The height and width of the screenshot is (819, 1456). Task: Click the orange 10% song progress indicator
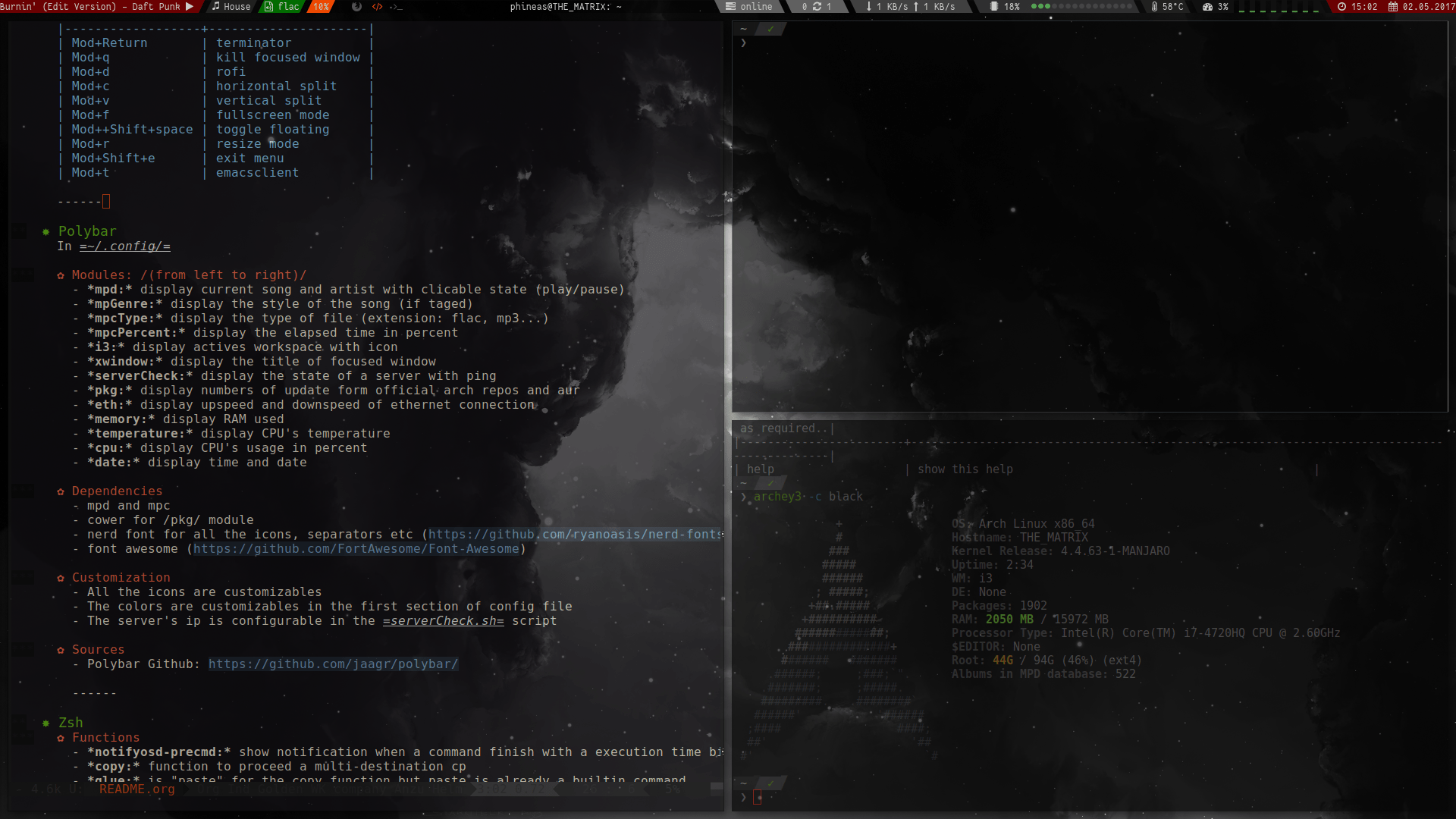tap(321, 6)
